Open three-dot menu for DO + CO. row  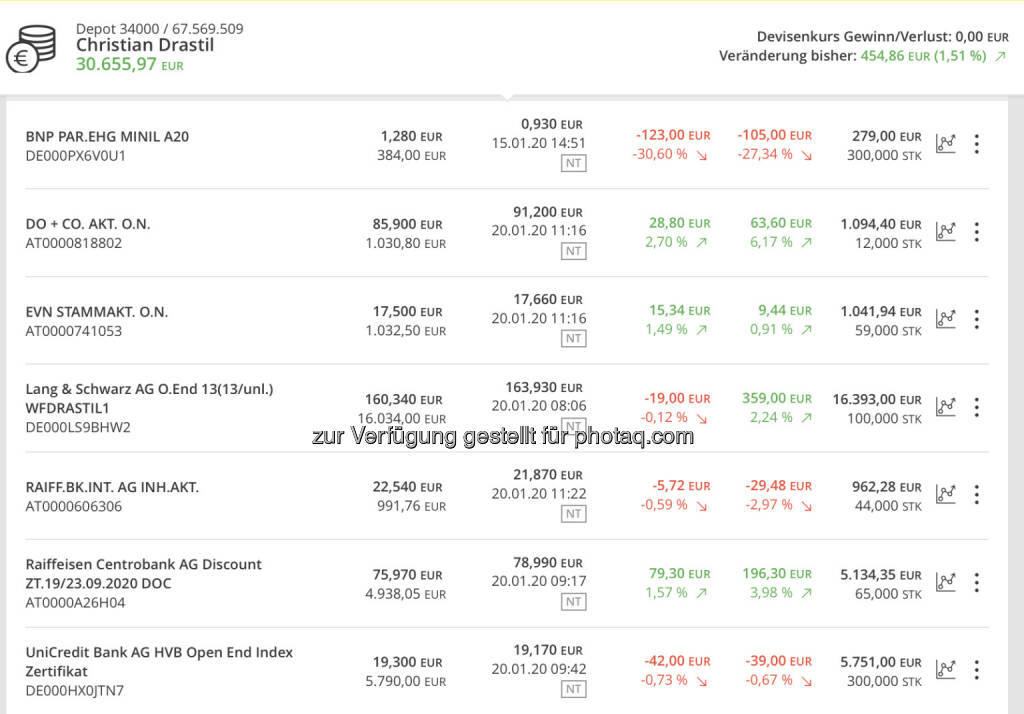click(976, 232)
